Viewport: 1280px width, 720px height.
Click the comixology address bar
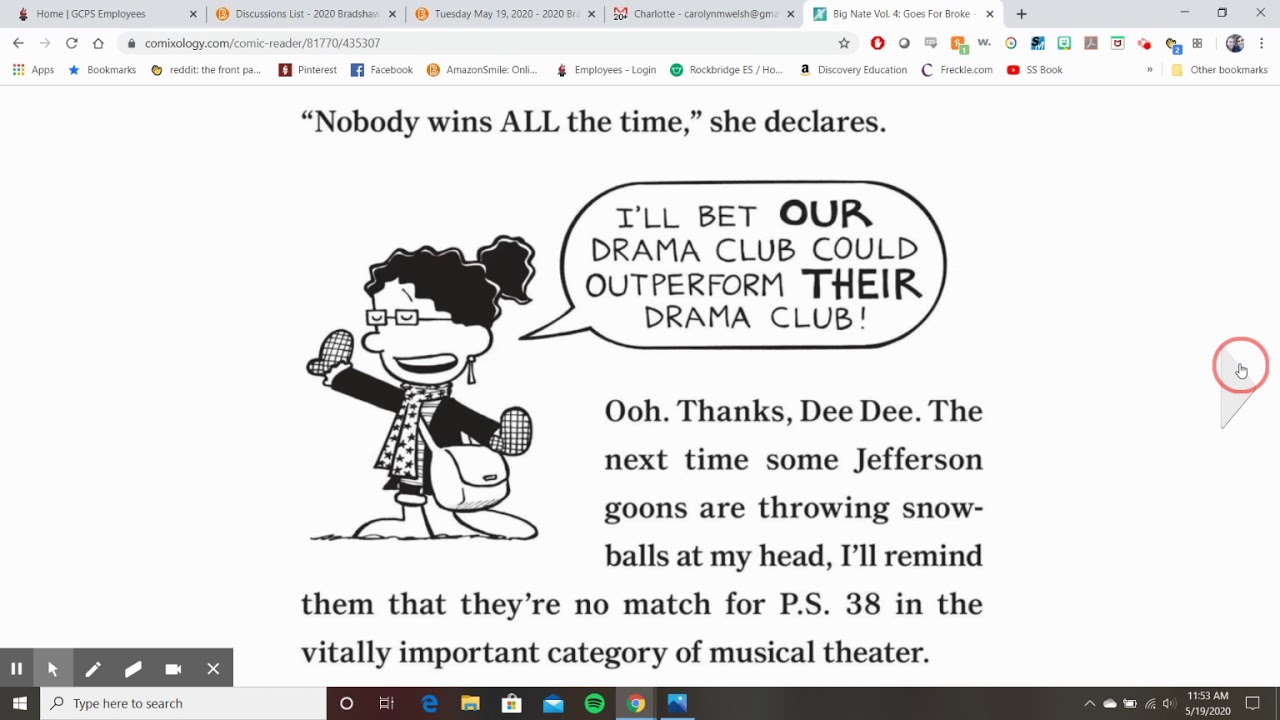point(480,43)
